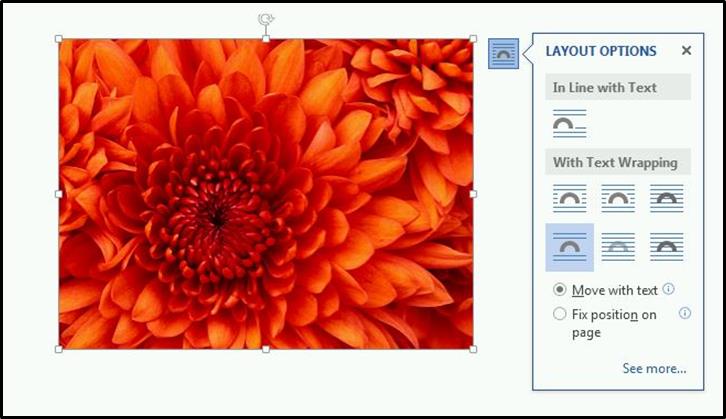Click the 'LAYOUT OPTIONS' title

coord(601,51)
